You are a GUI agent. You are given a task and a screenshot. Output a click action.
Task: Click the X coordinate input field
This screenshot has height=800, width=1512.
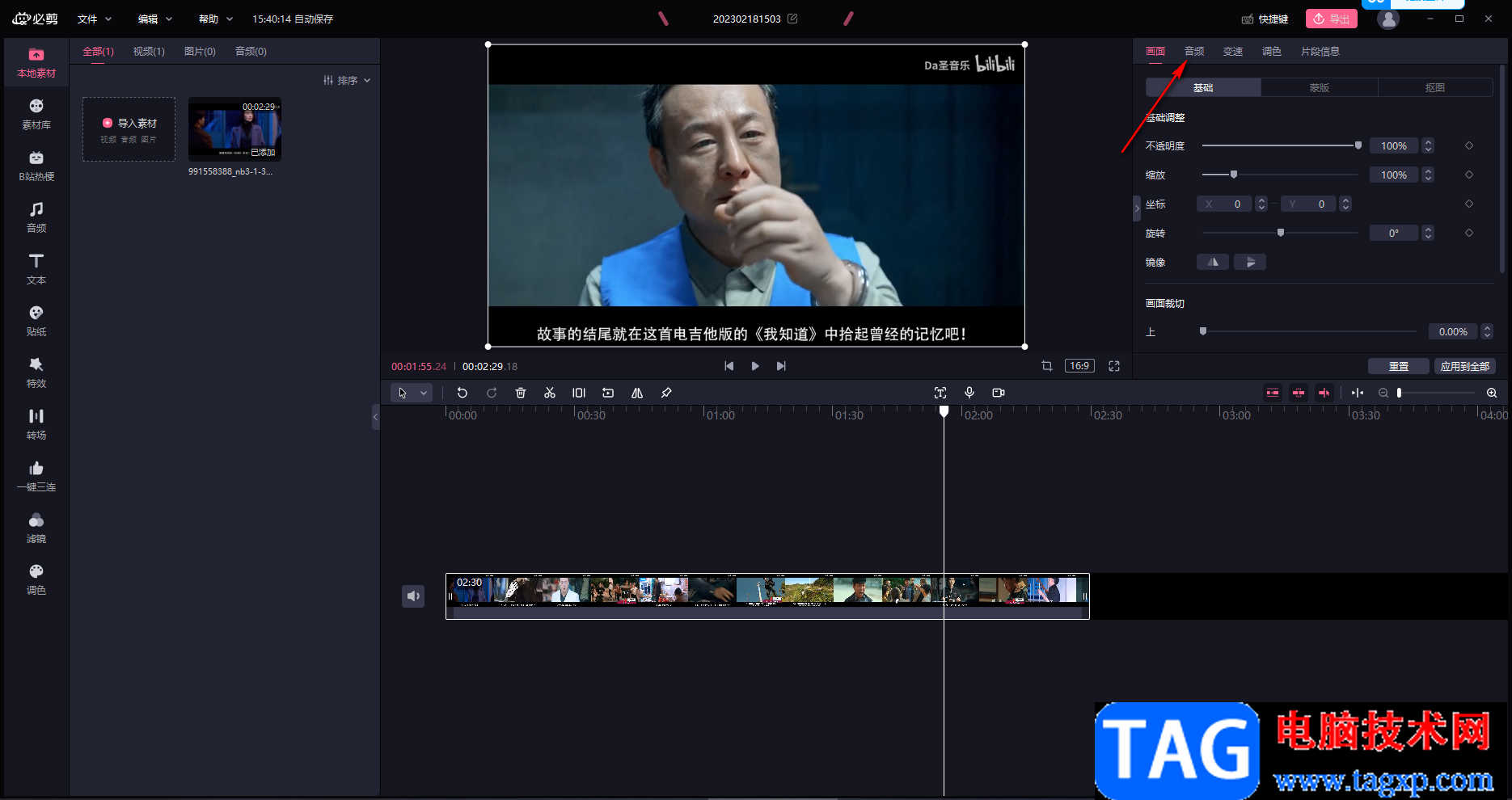[x=1224, y=204]
